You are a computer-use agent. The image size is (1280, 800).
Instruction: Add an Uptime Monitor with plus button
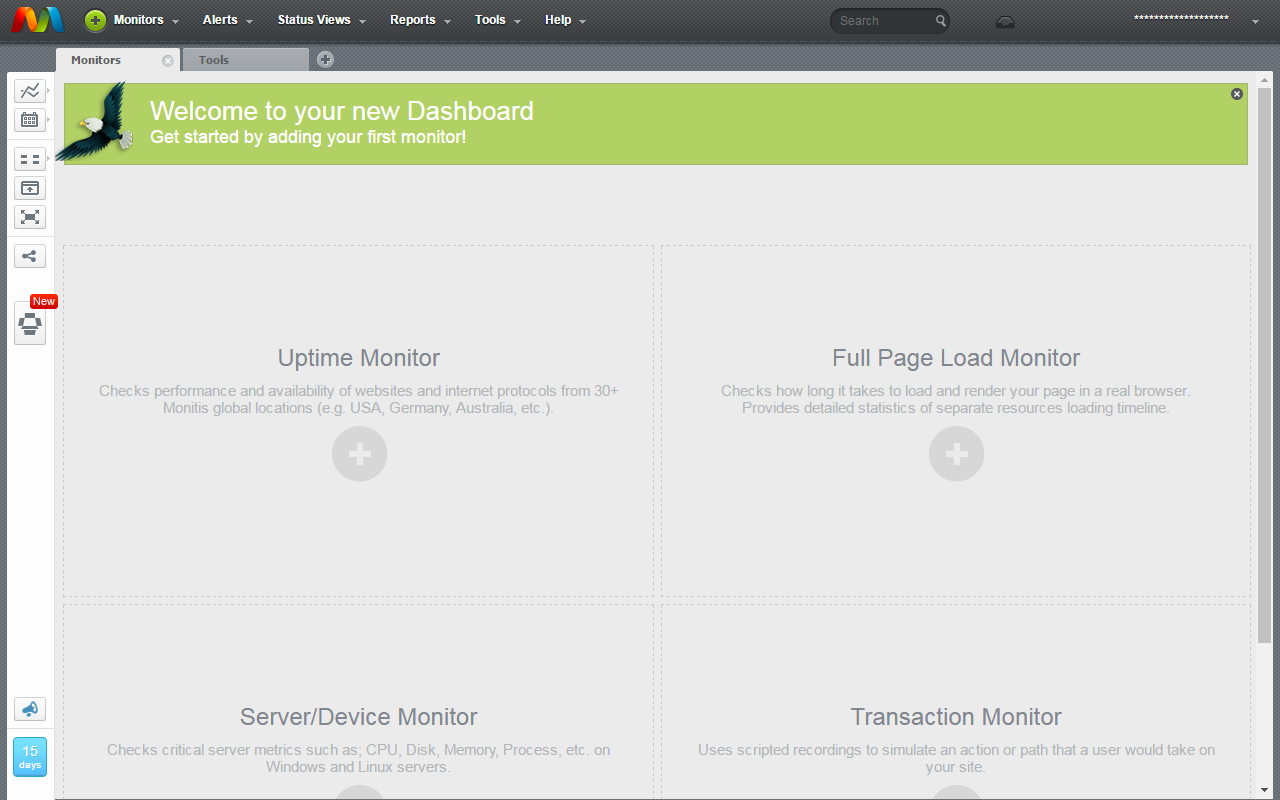[x=360, y=454]
